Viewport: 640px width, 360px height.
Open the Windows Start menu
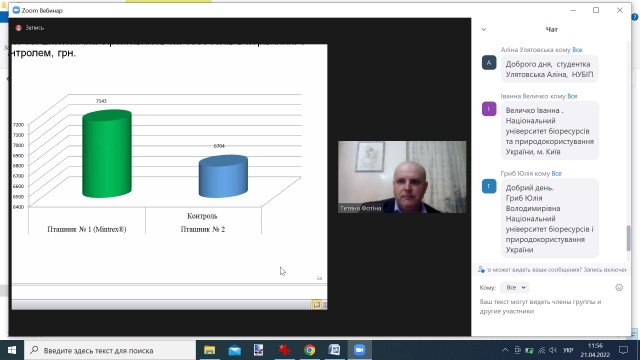12,350
